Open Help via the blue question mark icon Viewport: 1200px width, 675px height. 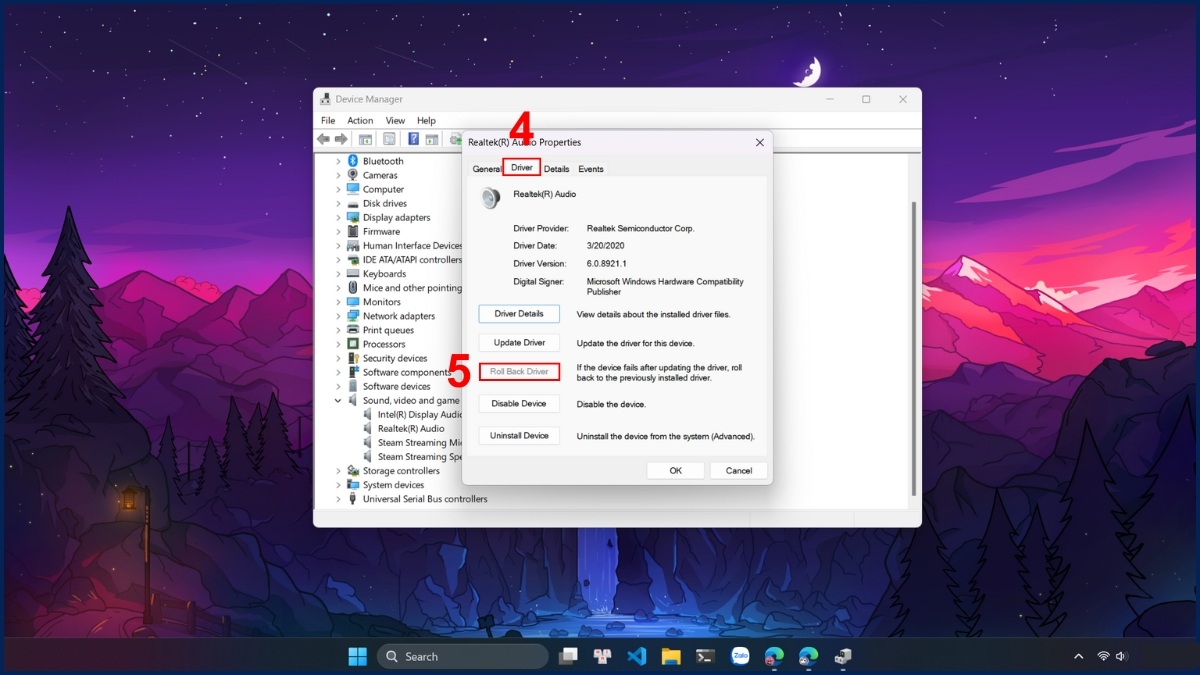pyautogui.click(x=414, y=139)
